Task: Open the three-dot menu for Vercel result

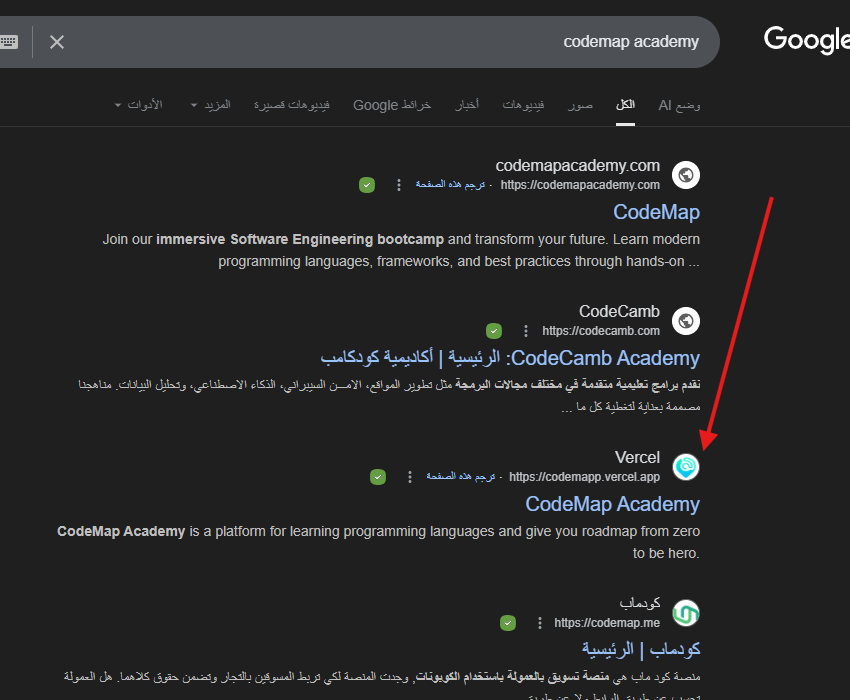Action: [x=410, y=477]
